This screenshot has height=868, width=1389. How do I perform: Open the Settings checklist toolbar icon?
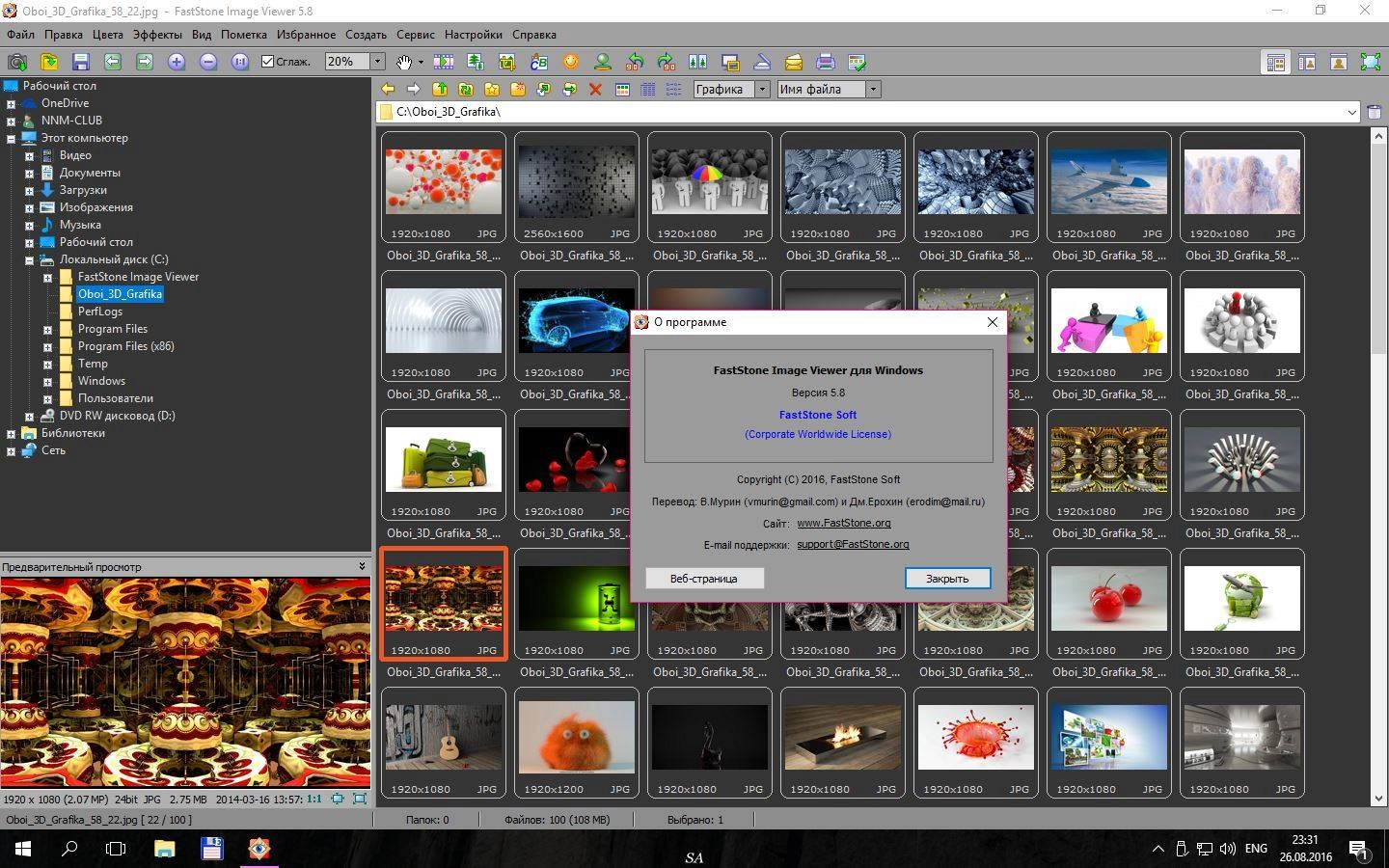coord(858,62)
